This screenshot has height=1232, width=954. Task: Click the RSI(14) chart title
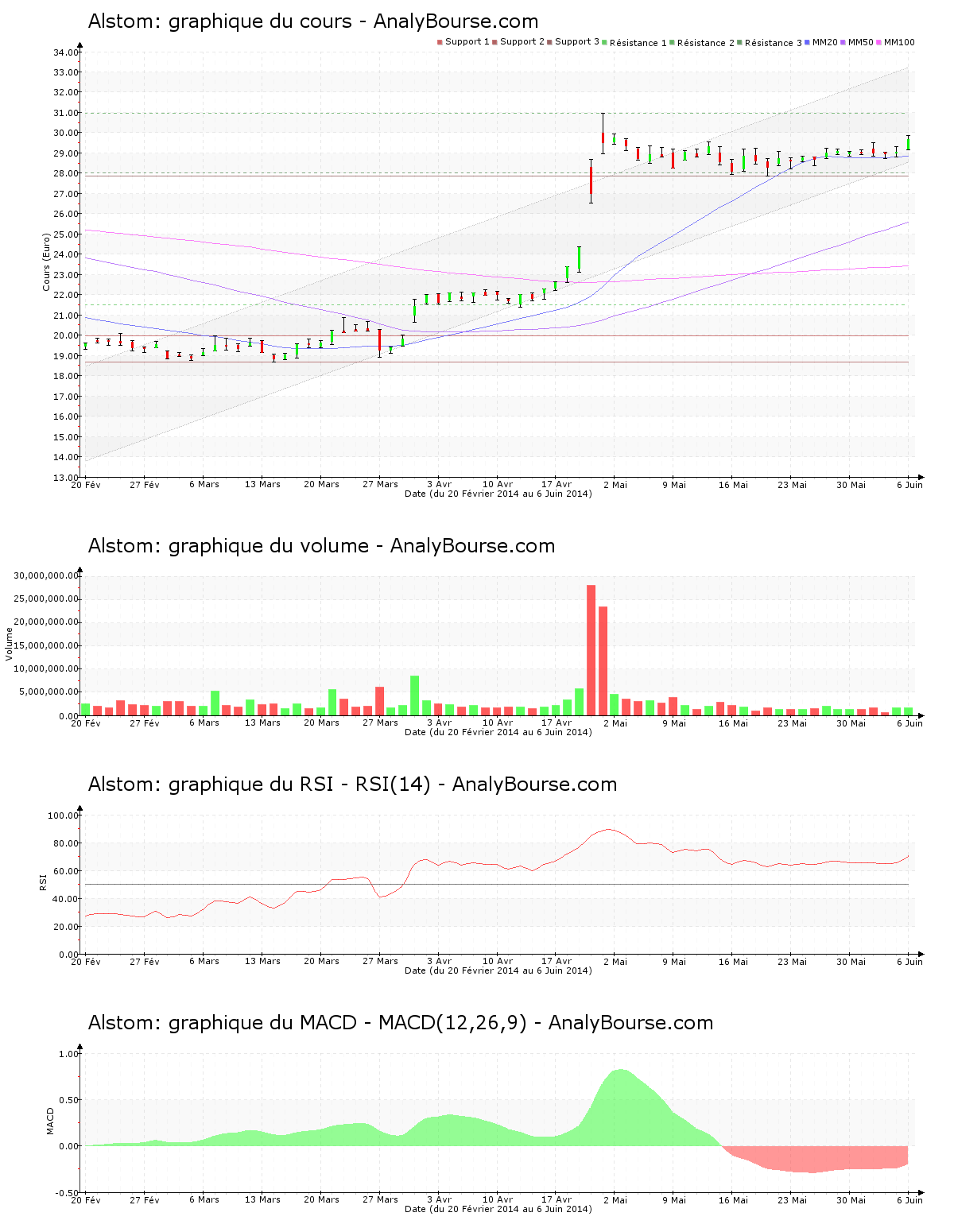352,785
